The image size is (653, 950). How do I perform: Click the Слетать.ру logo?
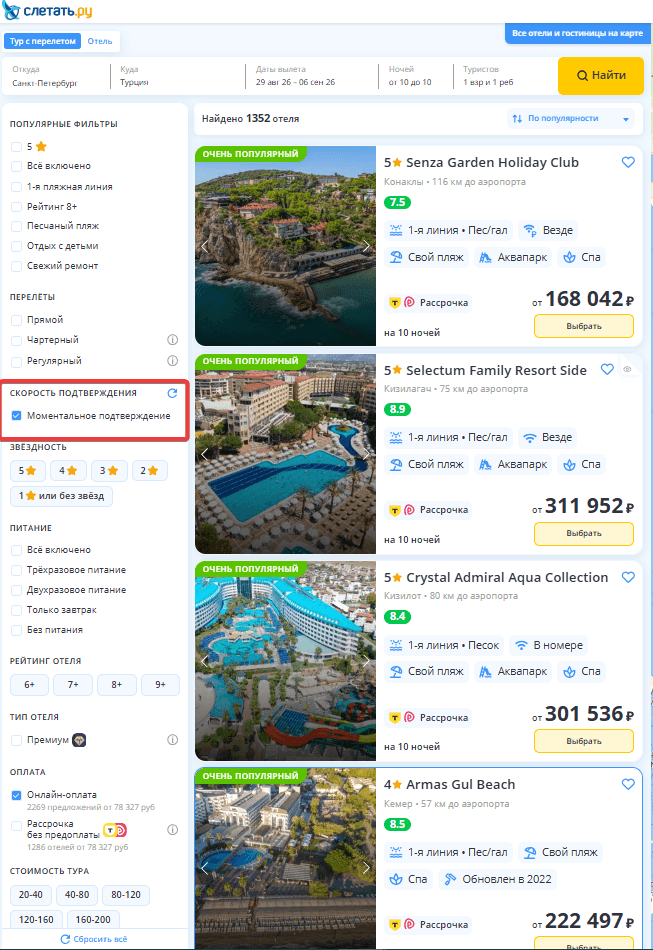click(x=47, y=11)
